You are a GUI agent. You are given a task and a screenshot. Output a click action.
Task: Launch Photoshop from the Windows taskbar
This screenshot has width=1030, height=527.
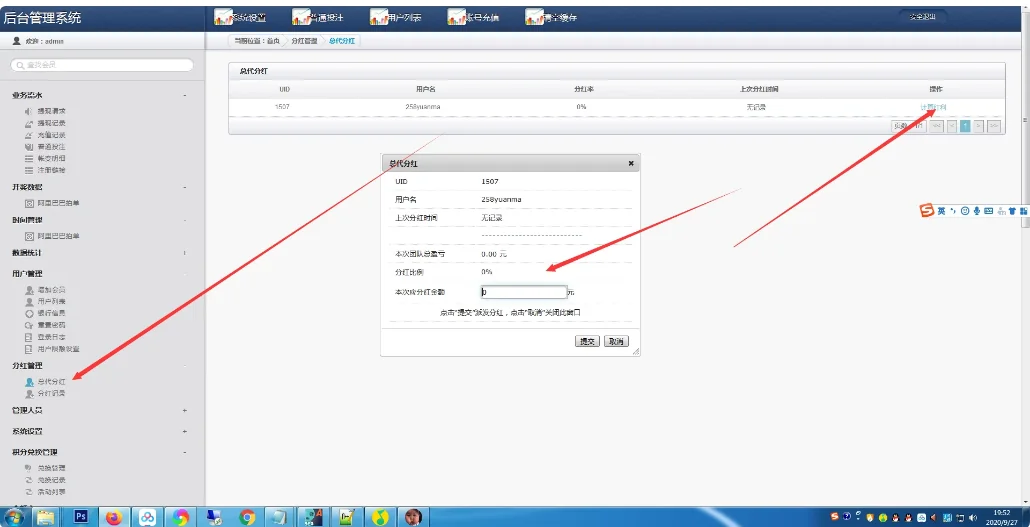80,516
